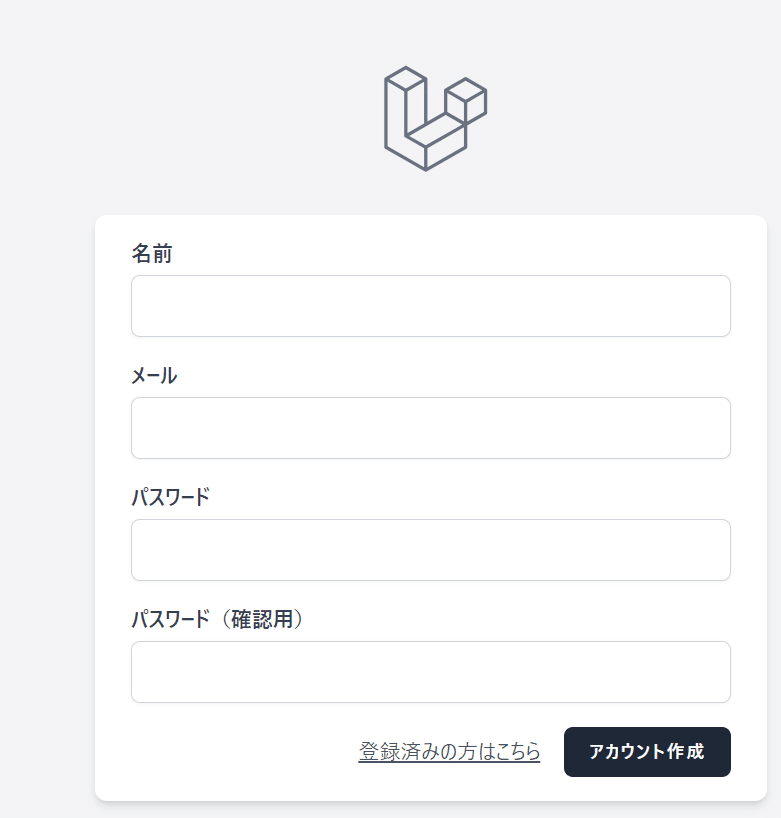Click the right end of 名前 input
The width and height of the screenshot is (781, 818).
[x=715, y=306]
